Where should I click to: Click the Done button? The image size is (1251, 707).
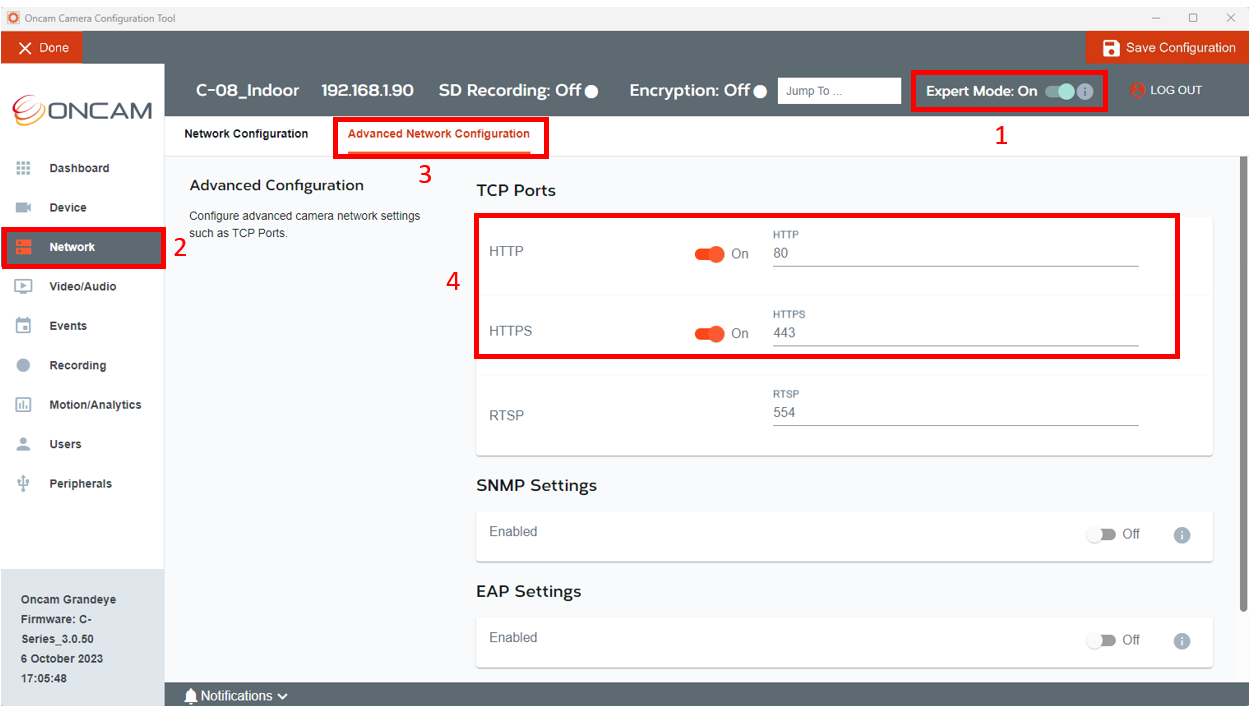41,48
